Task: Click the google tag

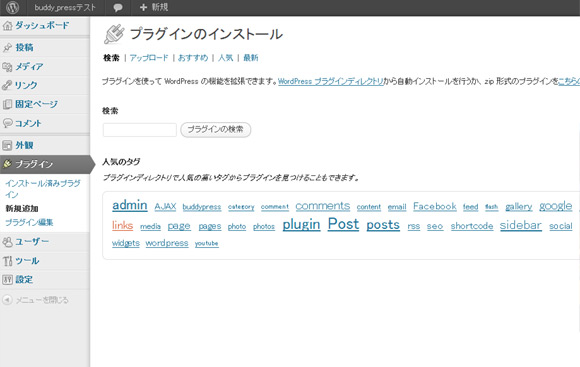Action: (x=556, y=206)
